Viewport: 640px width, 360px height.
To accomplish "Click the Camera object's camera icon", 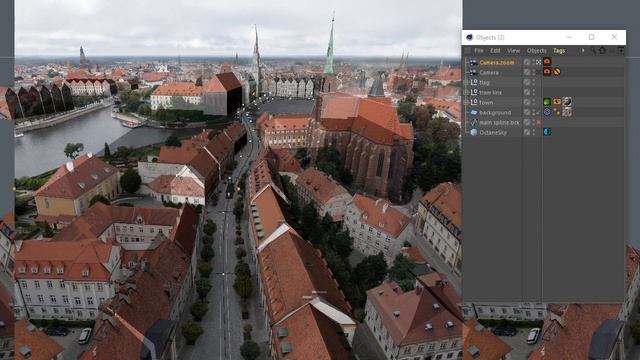I will pyautogui.click(x=473, y=72).
